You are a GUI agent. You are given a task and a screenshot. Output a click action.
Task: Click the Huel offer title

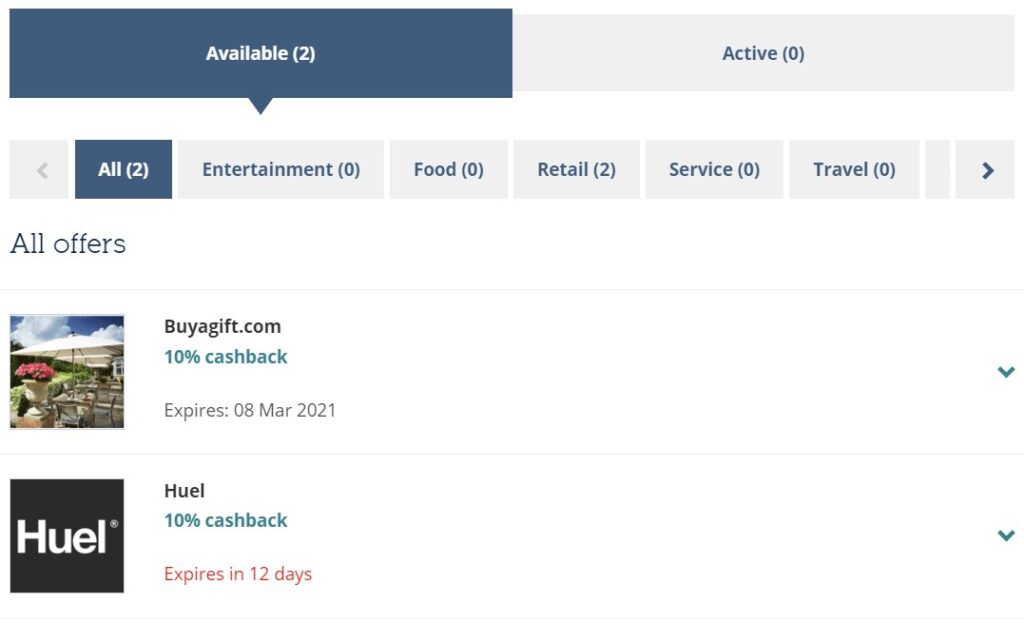(x=184, y=490)
